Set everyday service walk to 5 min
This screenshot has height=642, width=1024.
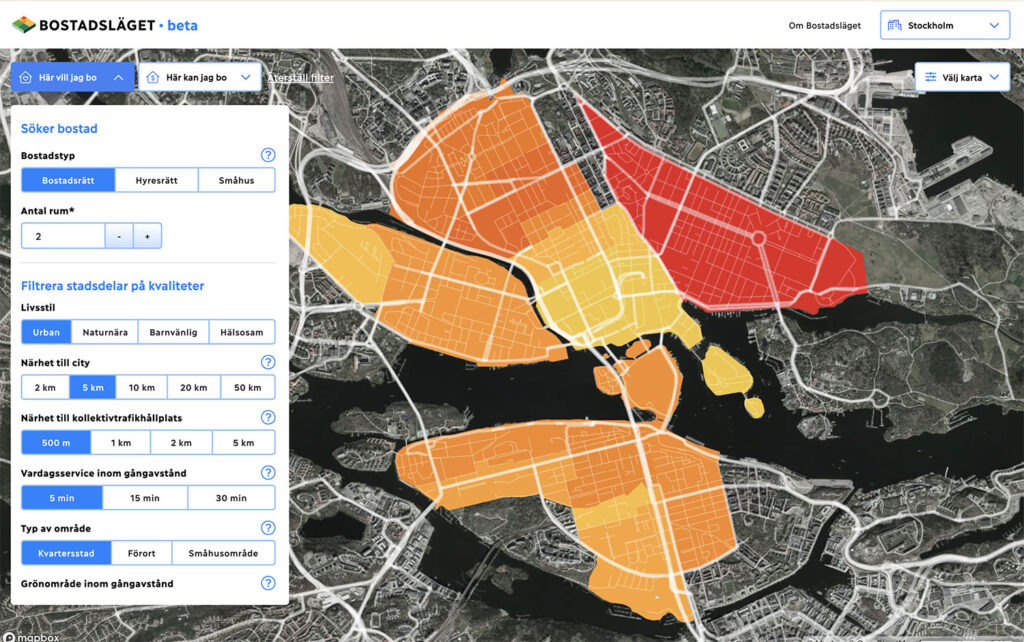coord(62,498)
